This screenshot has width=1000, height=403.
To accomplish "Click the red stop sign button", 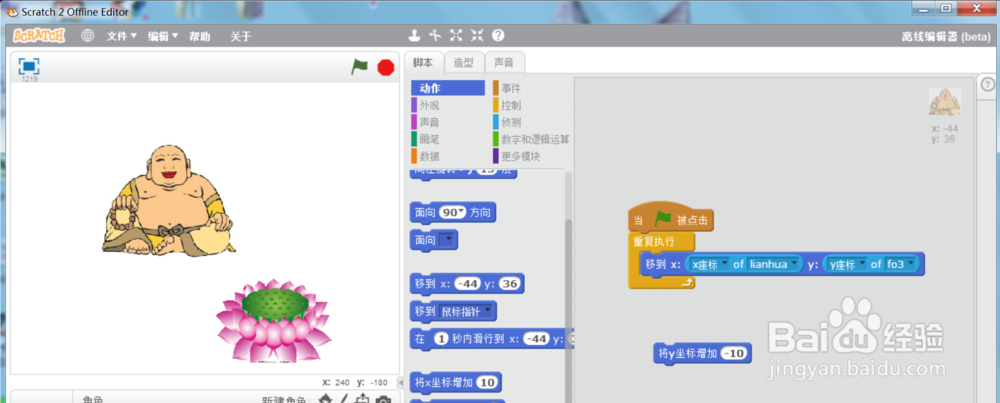I will pyautogui.click(x=386, y=67).
